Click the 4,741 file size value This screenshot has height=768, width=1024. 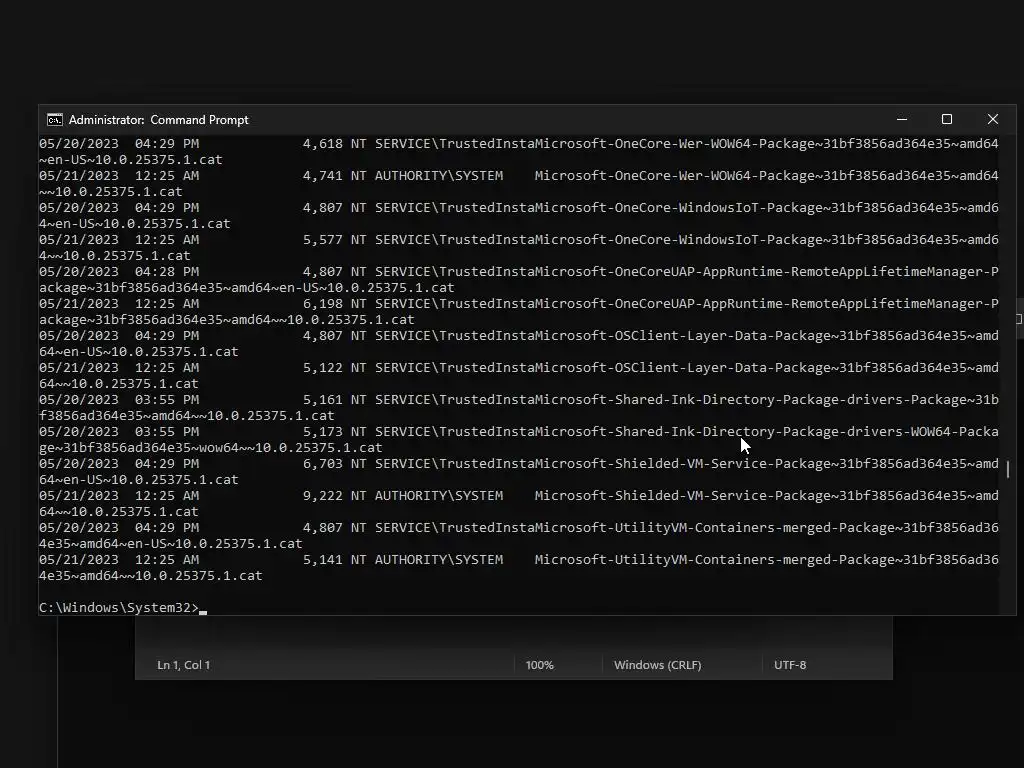[x=323, y=176]
